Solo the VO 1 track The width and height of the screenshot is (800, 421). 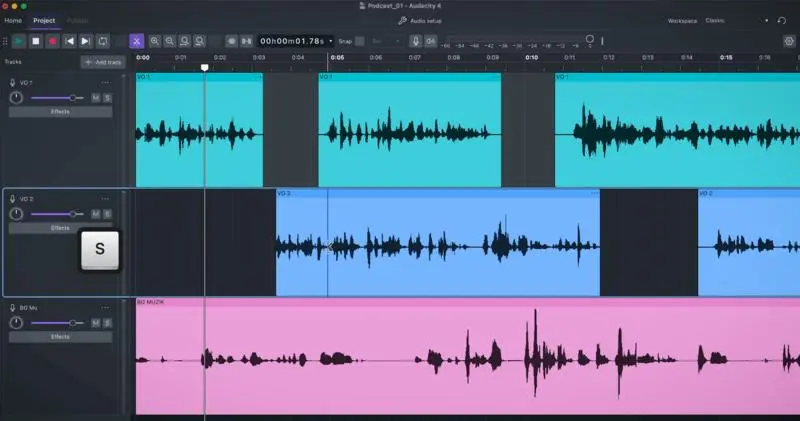point(107,97)
